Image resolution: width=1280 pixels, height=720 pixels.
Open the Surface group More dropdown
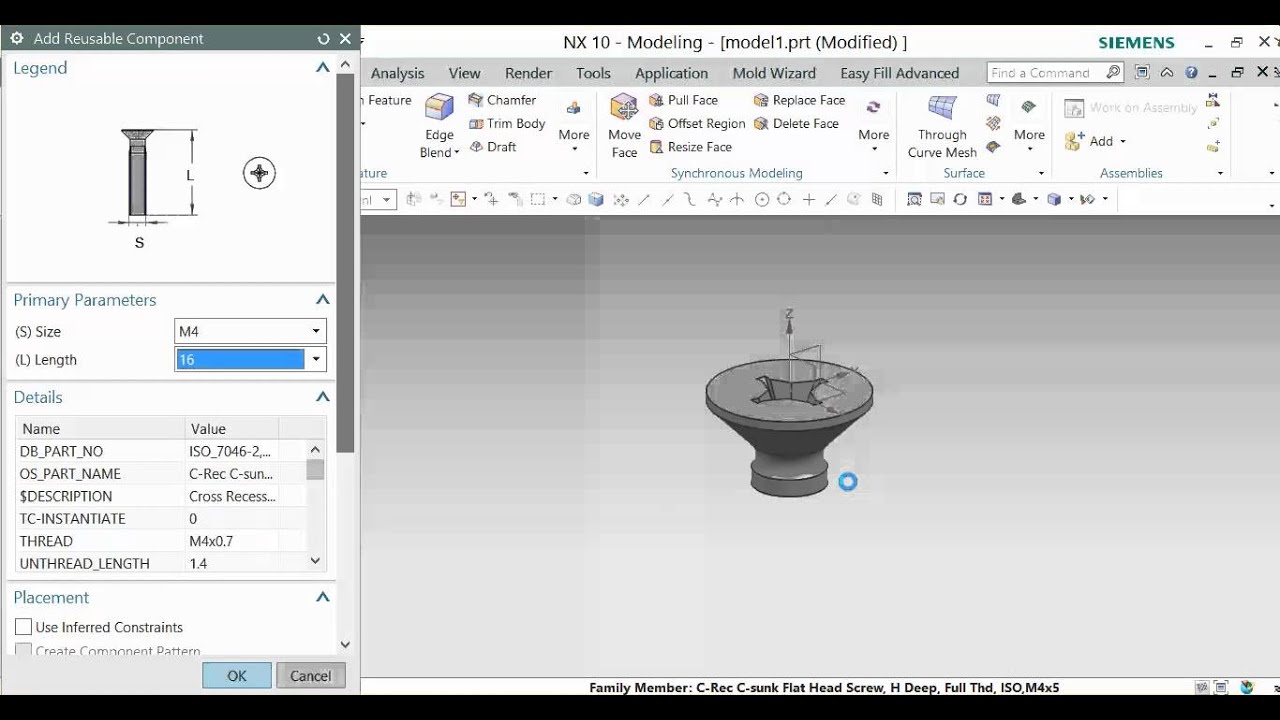pos(1029,126)
